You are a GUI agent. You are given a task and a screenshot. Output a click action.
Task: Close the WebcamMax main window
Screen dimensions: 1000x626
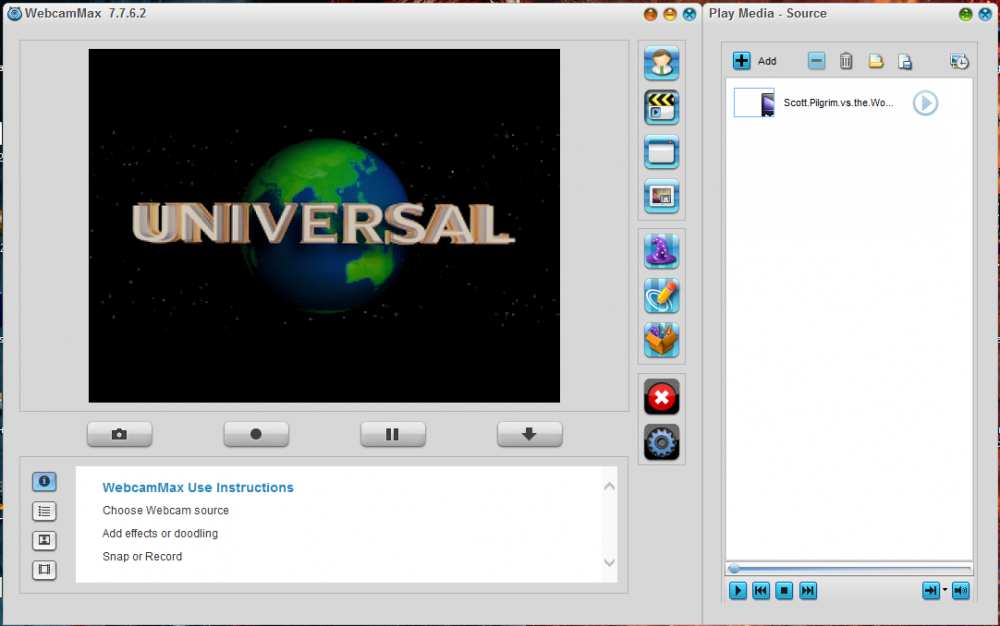(x=689, y=14)
